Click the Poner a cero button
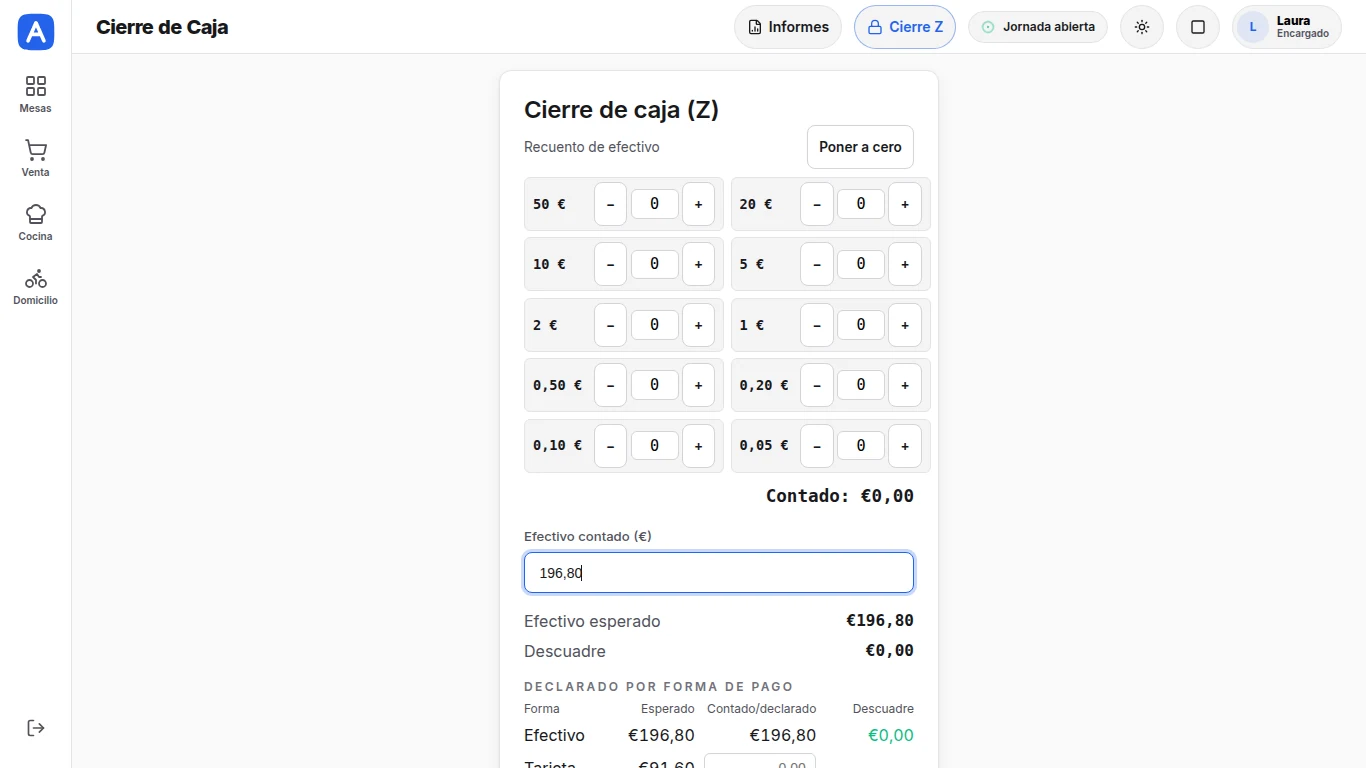Image resolution: width=1366 pixels, height=768 pixels. point(860,147)
